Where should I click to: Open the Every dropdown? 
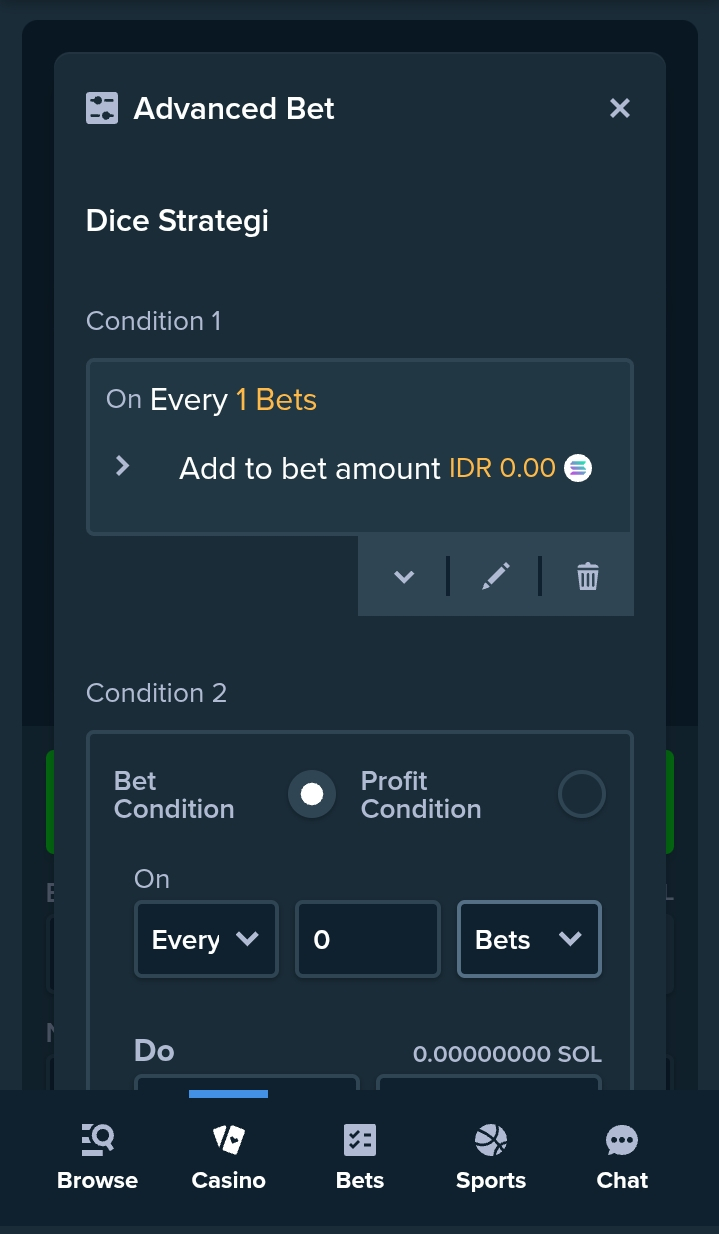[206, 939]
